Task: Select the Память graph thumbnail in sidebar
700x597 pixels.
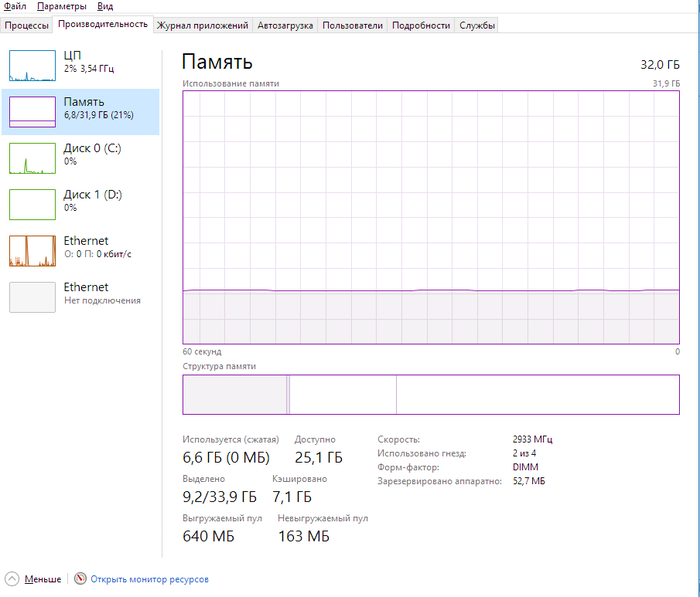Action: click(x=32, y=111)
